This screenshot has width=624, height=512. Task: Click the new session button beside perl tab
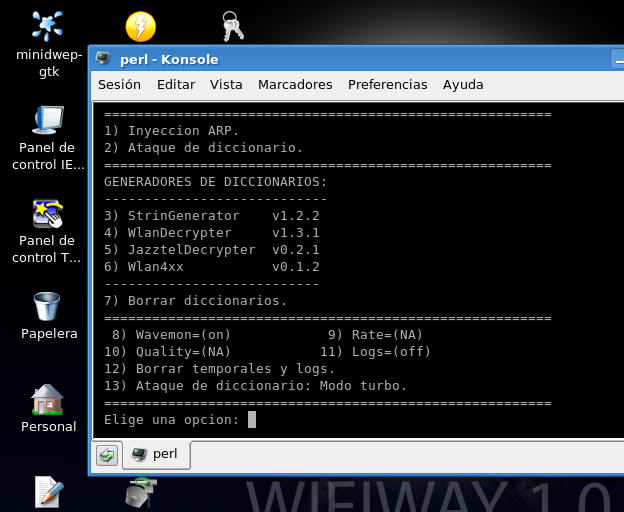(x=107, y=455)
